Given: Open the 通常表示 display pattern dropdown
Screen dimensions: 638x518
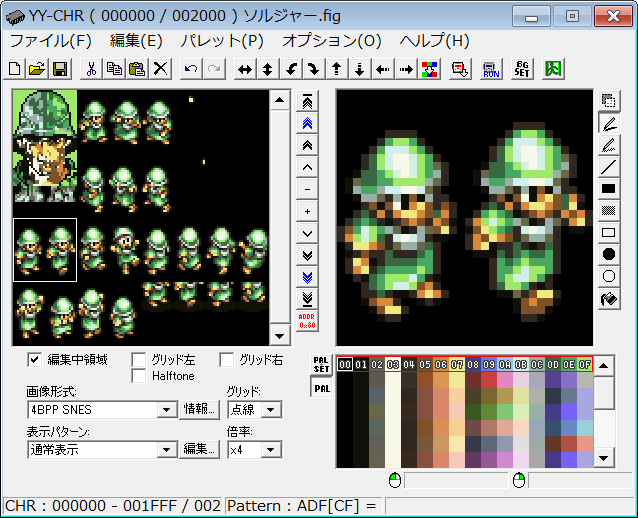Looking at the screenshot, I should [167, 450].
